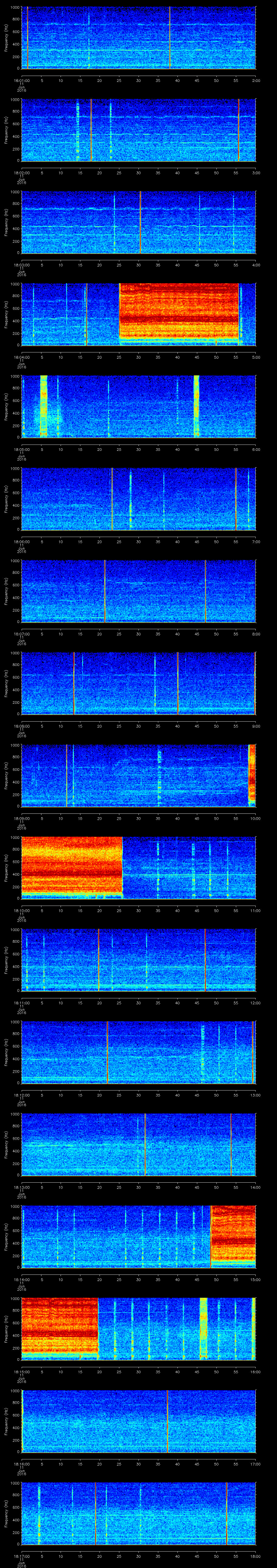277x1568 pixels.
Task: Open the spectrogram panel starting at 18:11:00
Action: pyautogui.click(x=139, y=959)
